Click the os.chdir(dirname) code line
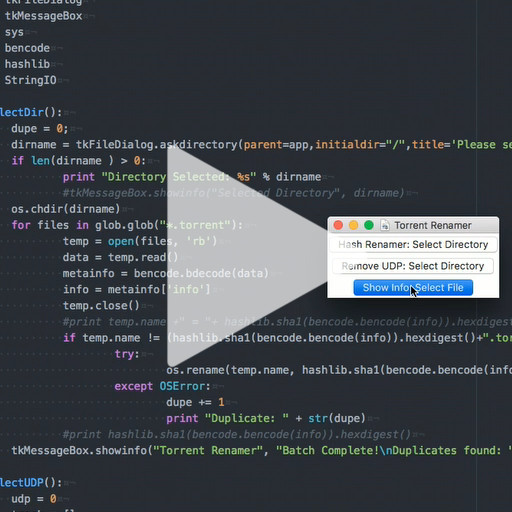512x512 pixels. [65, 209]
